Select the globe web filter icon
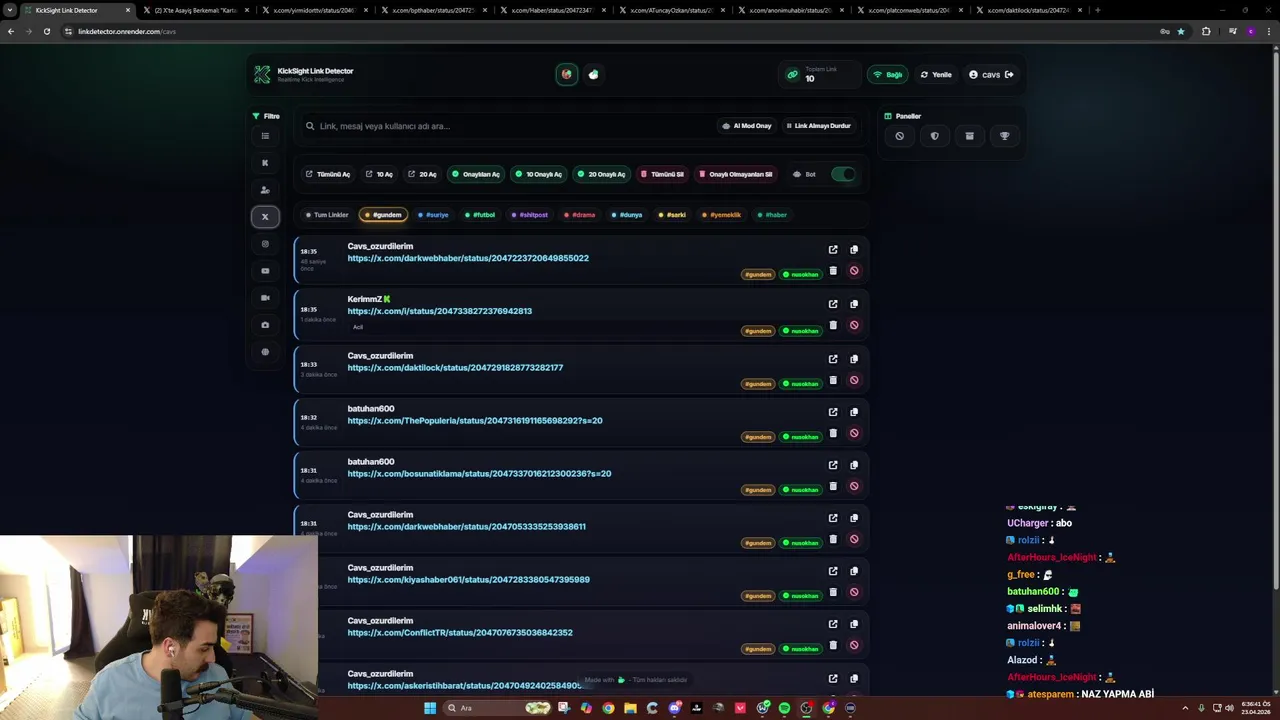Screen dimensions: 1280x720 (x=265, y=352)
